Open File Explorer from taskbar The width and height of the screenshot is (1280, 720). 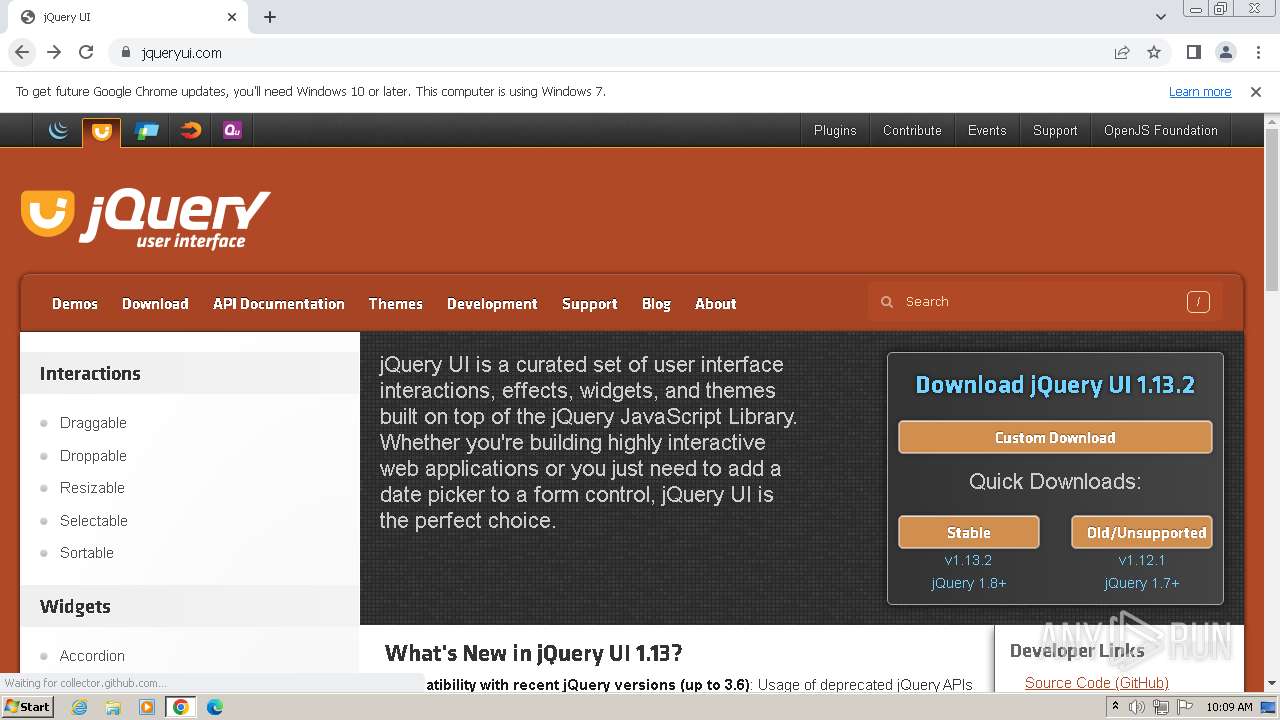113,707
